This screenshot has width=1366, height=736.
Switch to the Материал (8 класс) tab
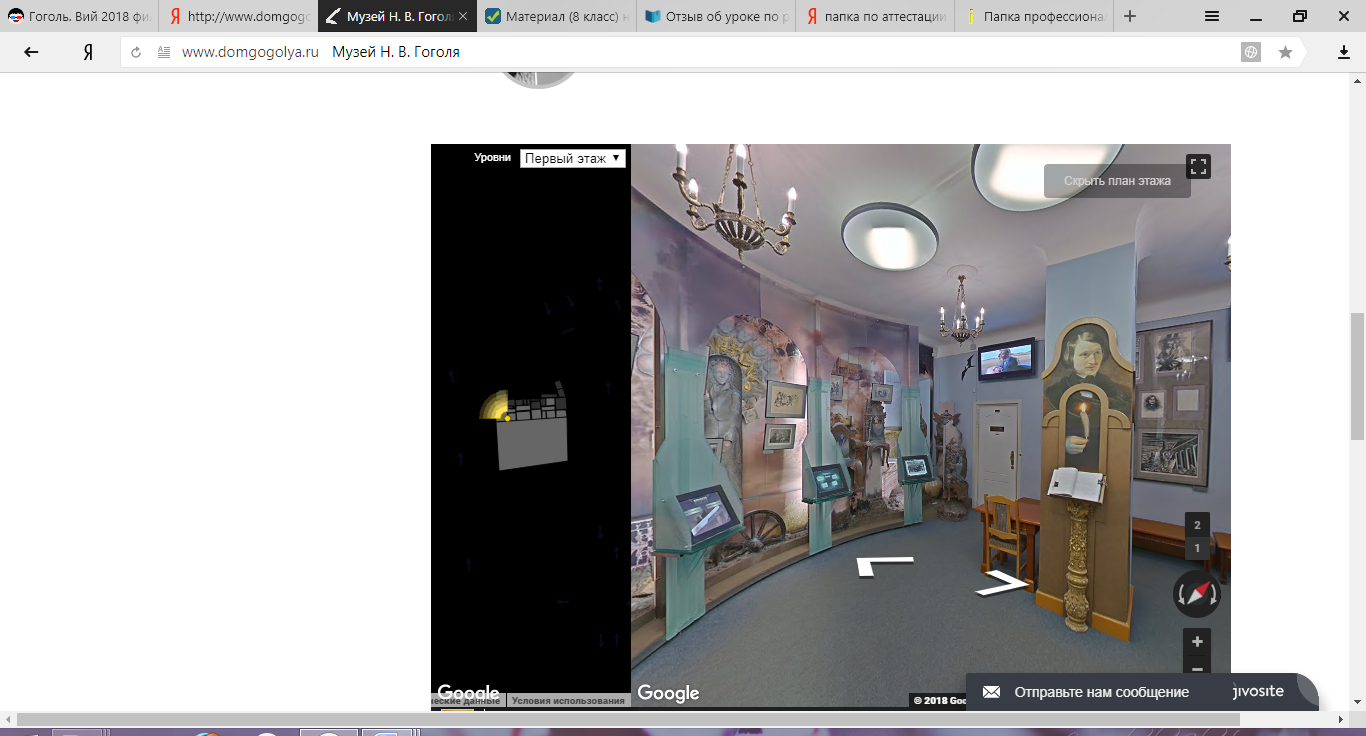[557, 16]
